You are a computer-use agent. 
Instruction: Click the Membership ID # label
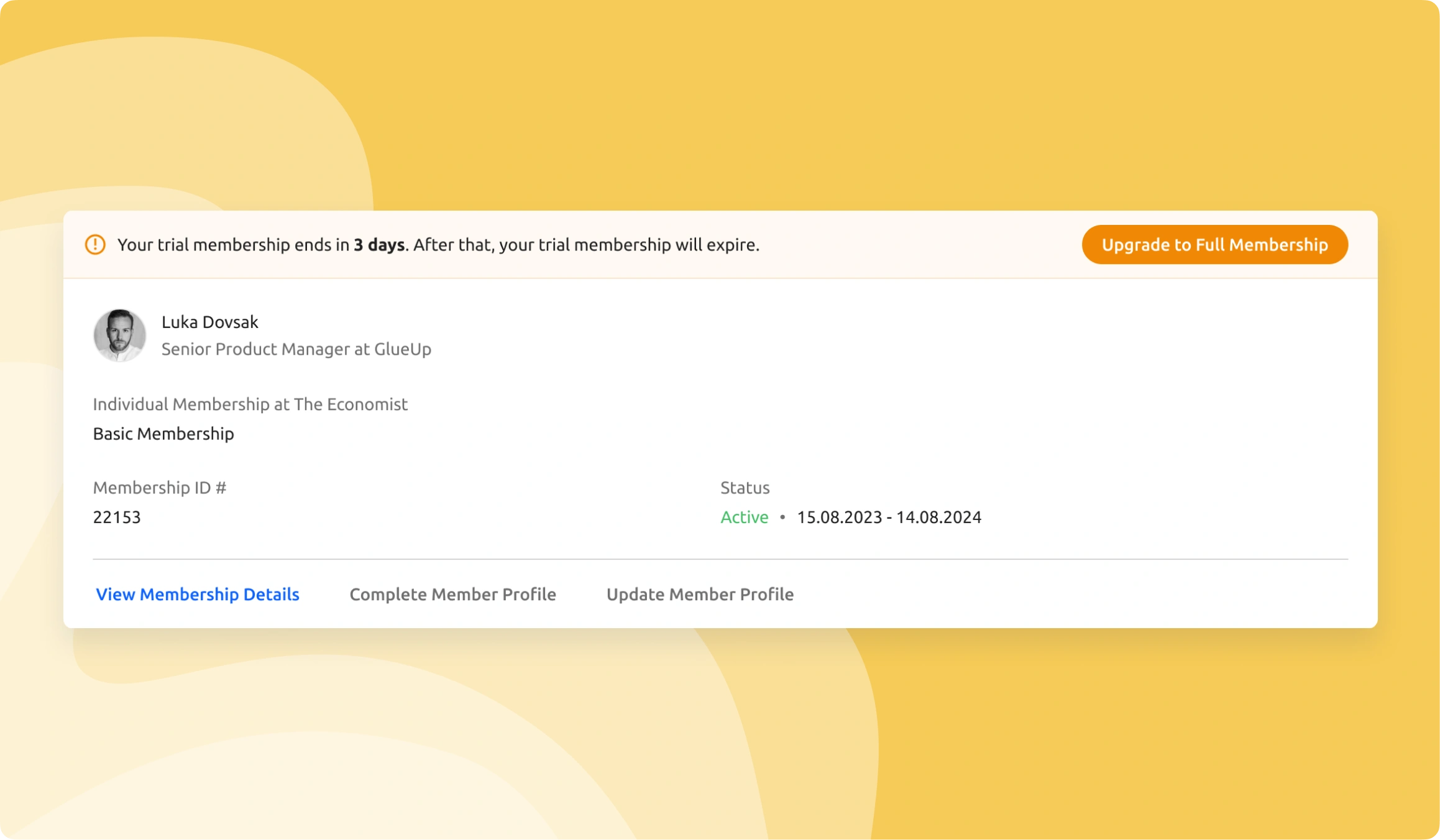click(x=160, y=488)
